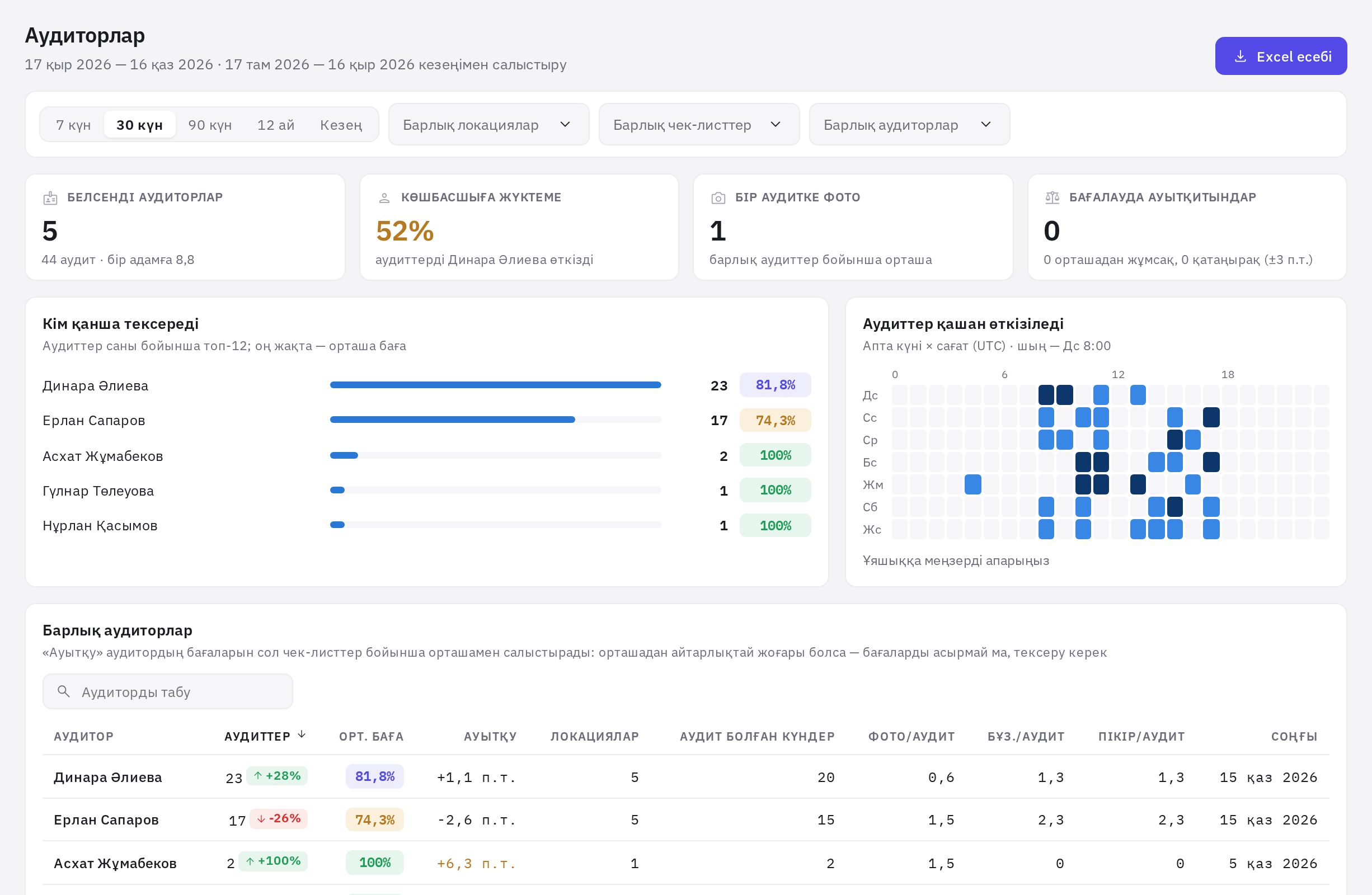Click the person icon beside Көшбасшыға жүктеме
The height and width of the screenshot is (895, 1372).
click(x=384, y=198)
